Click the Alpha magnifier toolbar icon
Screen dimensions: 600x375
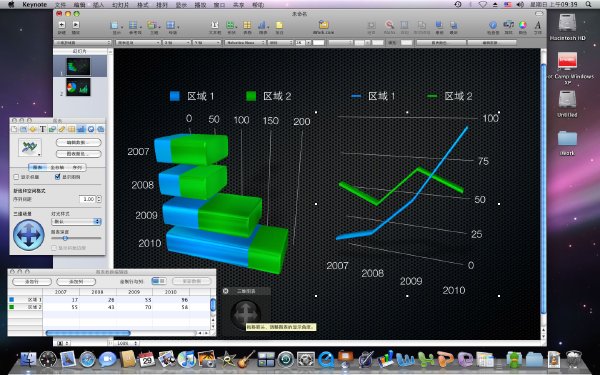click(x=389, y=25)
